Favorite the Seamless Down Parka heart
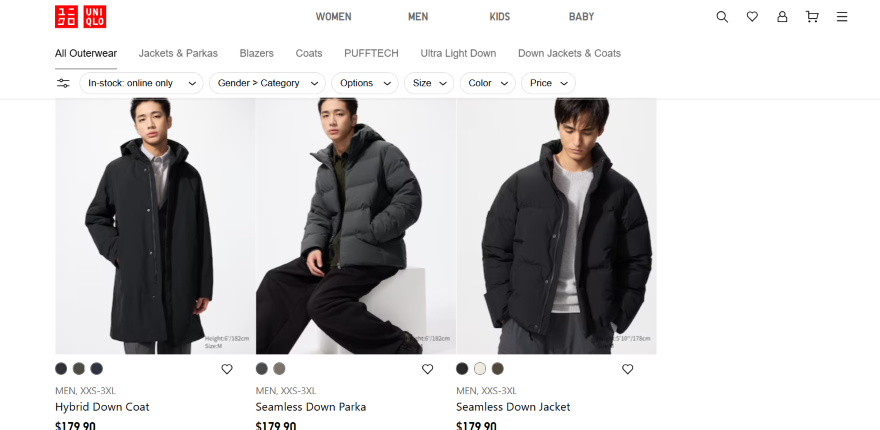The image size is (880, 430). tap(428, 369)
